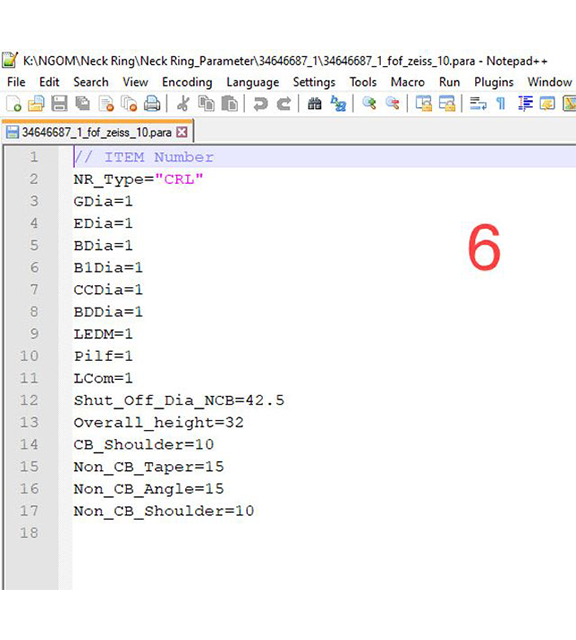576x640 pixels.
Task: Open the Encoding menu
Action: coord(187,82)
